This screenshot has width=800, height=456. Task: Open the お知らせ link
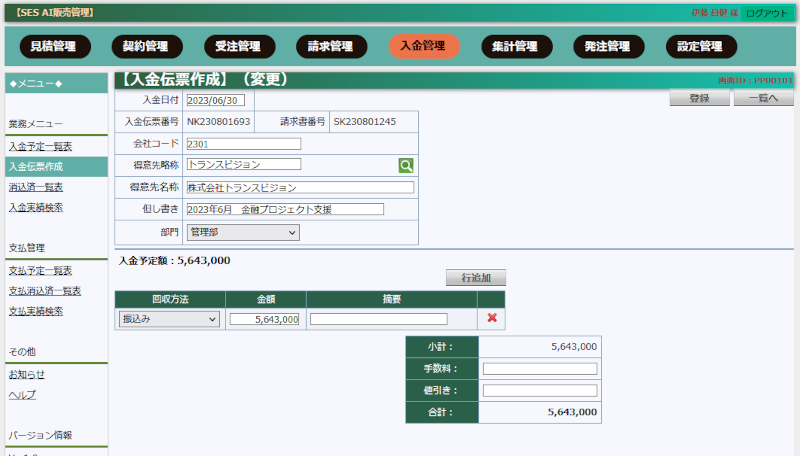(27, 374)
